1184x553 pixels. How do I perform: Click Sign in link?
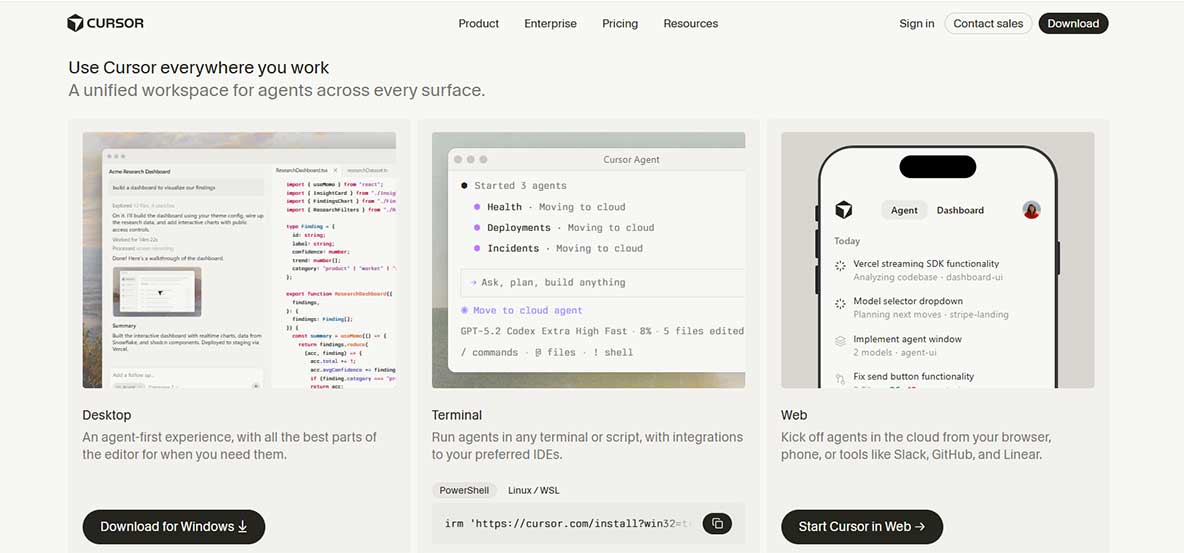tap(917, 23)
